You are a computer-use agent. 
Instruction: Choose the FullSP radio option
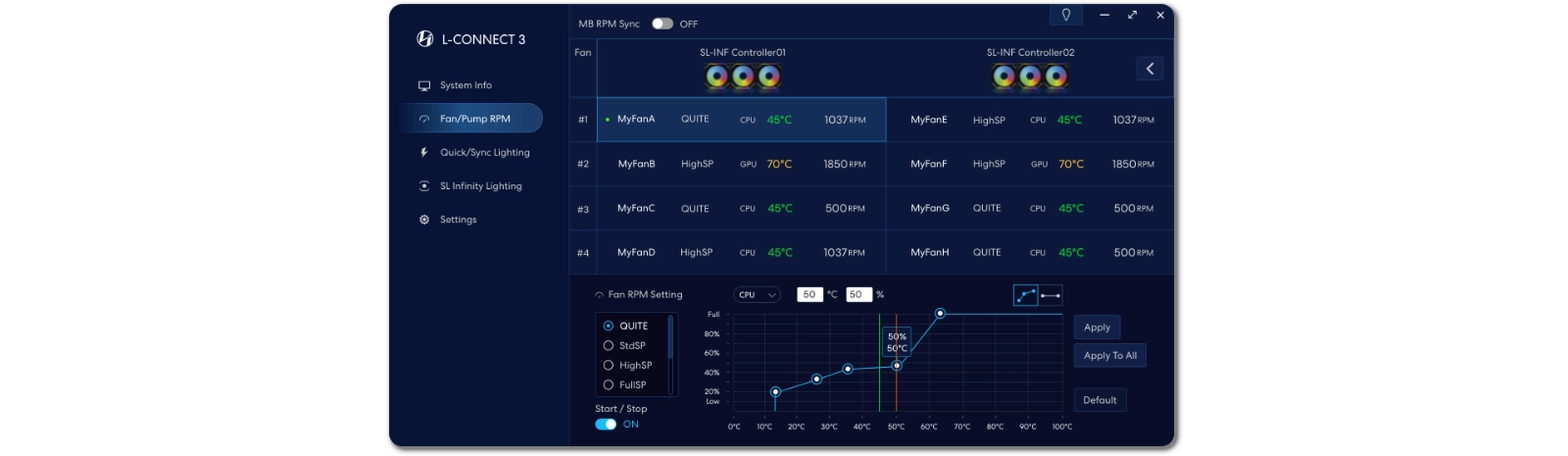pos(609,385)
